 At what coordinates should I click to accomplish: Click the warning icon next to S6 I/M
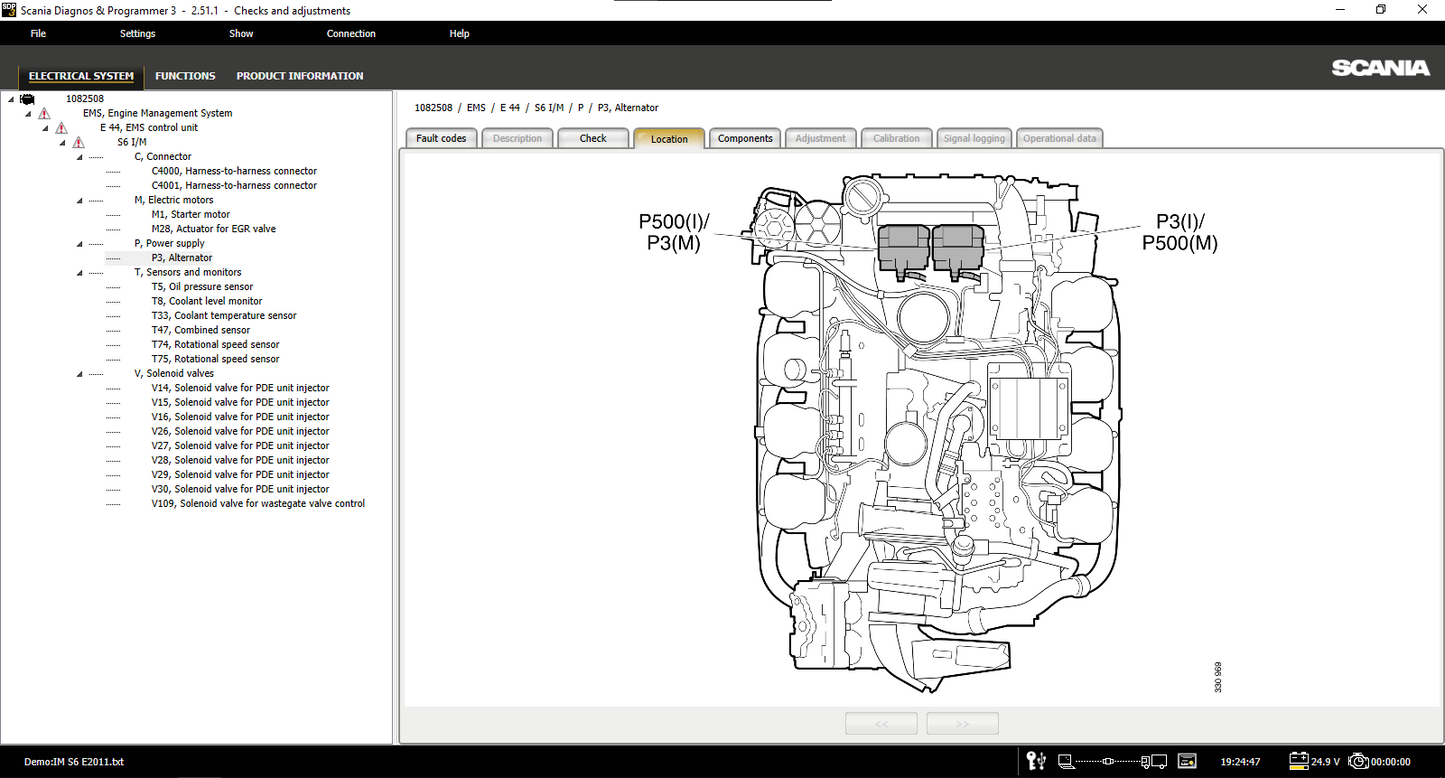78,143
